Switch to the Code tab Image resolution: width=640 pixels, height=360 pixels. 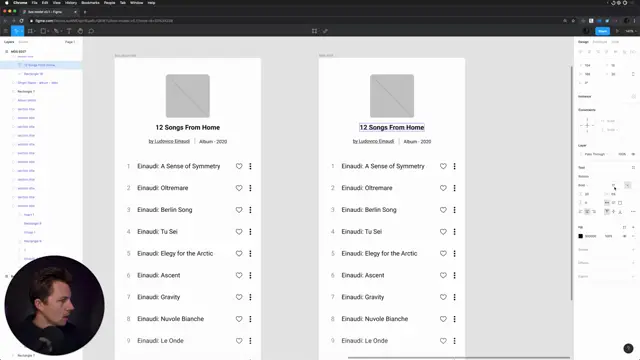pyautogui.click(x=615, y=42)
